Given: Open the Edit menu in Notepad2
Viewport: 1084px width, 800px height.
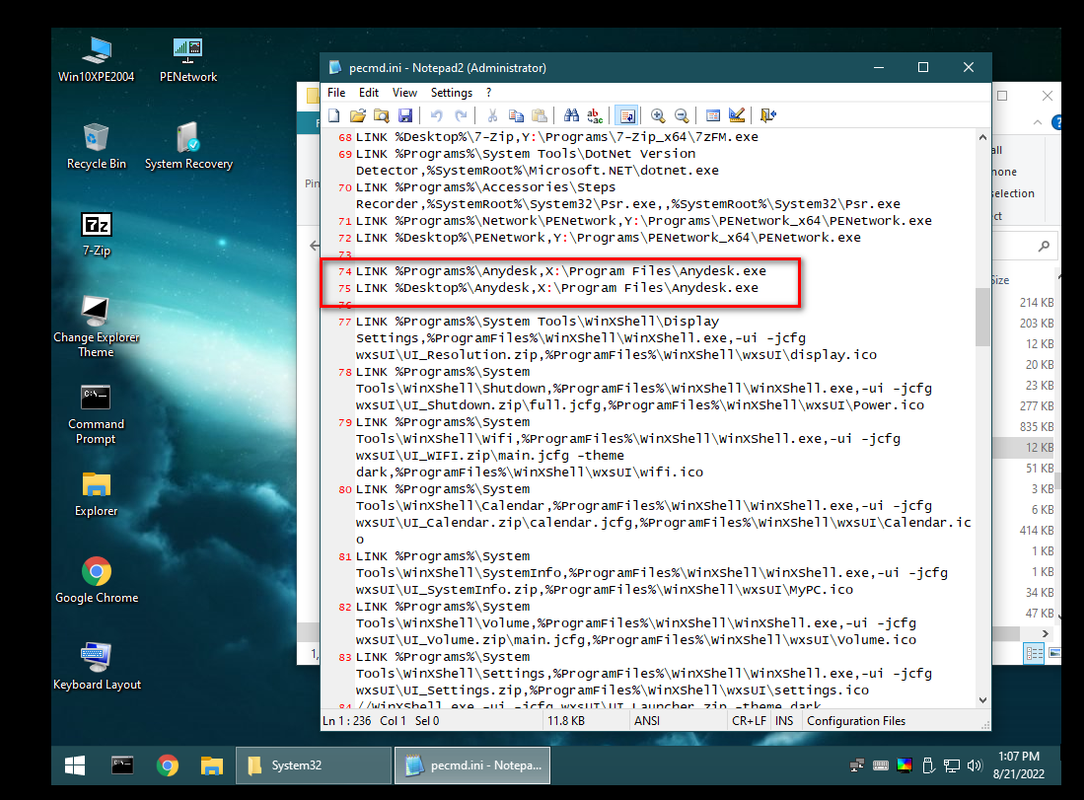Looking at the screenshot, I should (368, 93).
